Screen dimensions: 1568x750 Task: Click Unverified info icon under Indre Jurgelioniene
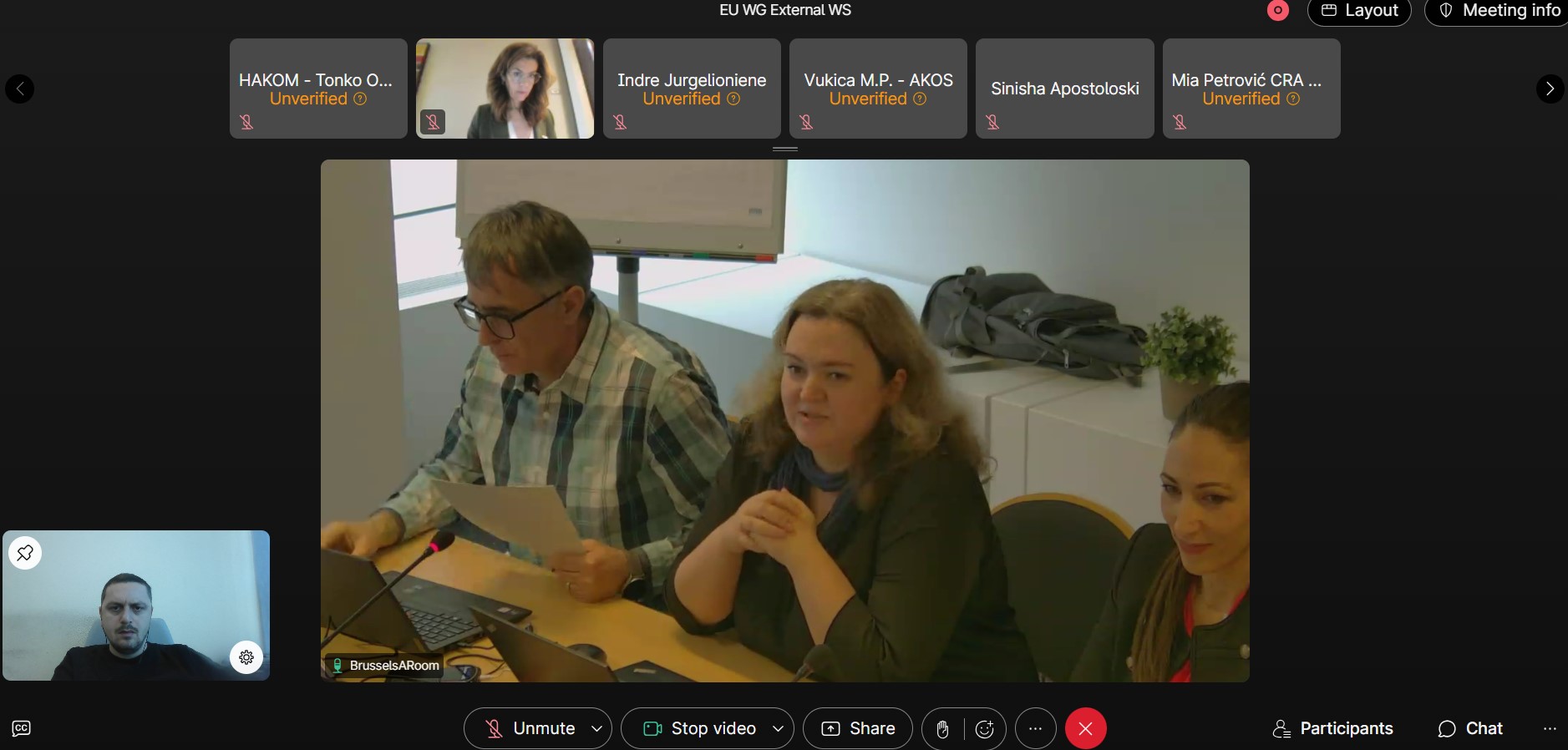coord(733,99)
